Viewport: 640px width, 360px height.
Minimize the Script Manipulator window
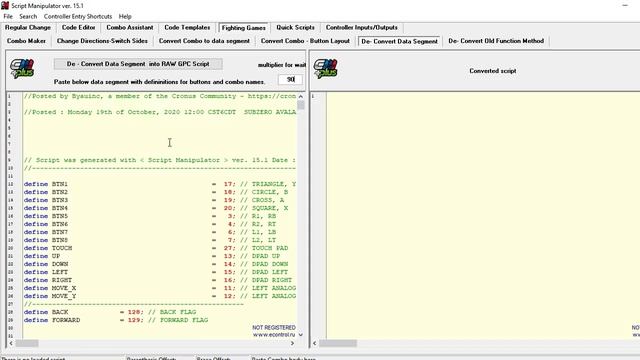[625, 5]
